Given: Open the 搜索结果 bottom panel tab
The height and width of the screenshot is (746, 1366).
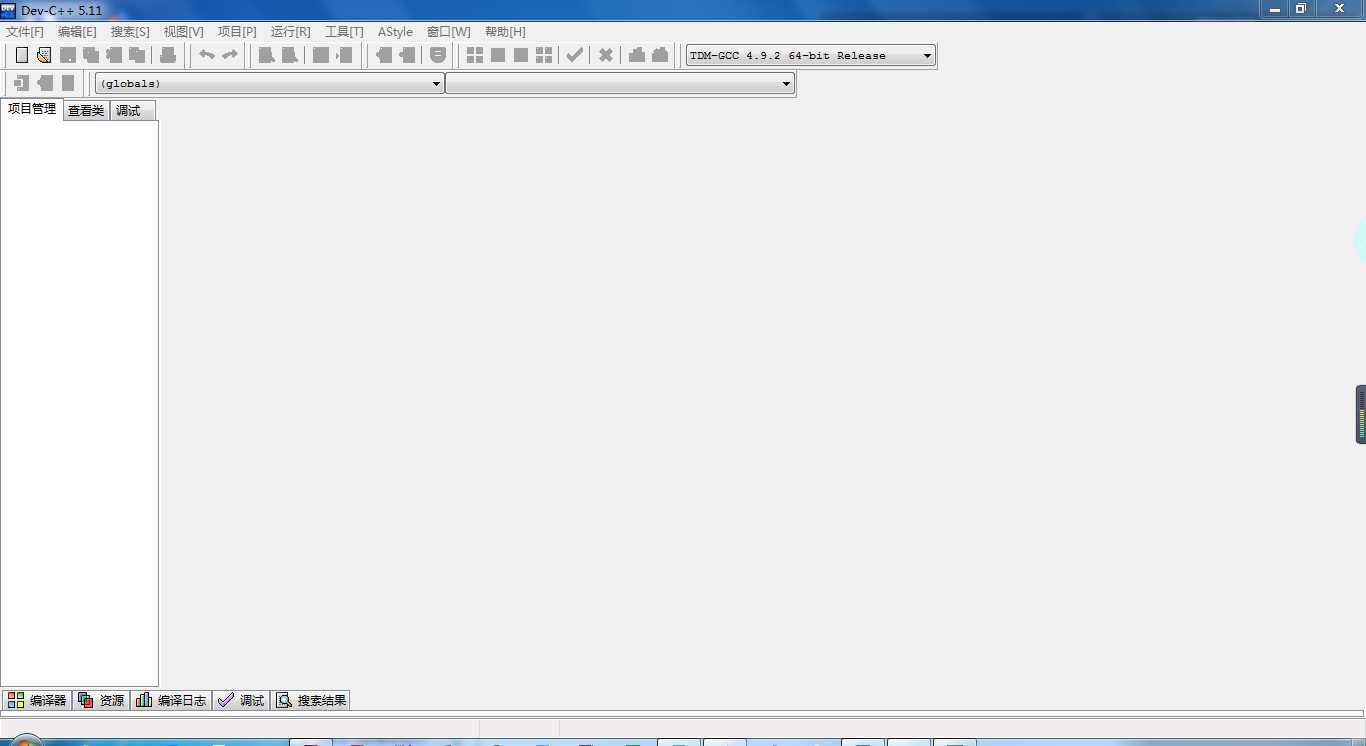Looking at the screenshot, I should 311,700.
